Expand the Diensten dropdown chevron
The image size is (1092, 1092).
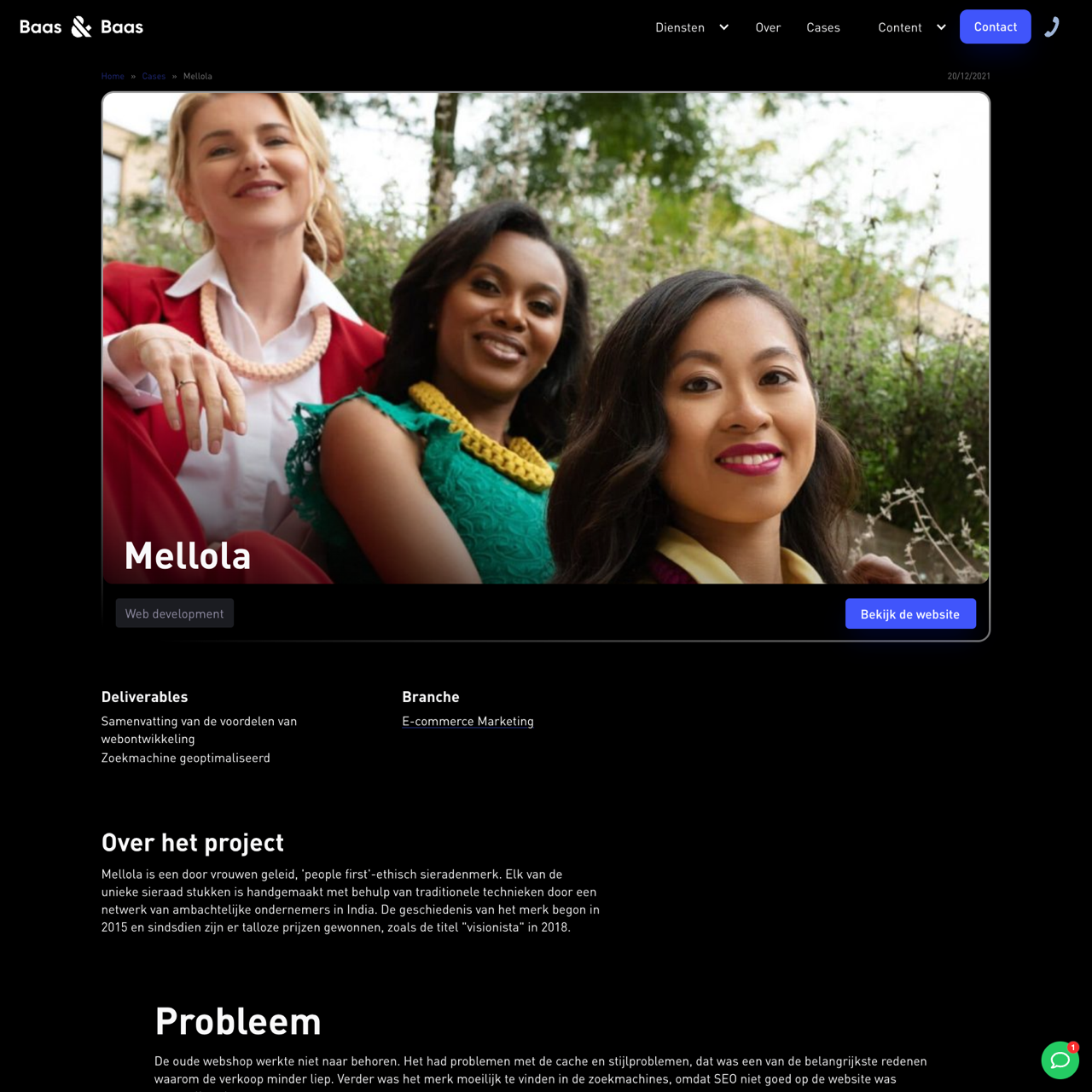point(723,27)
